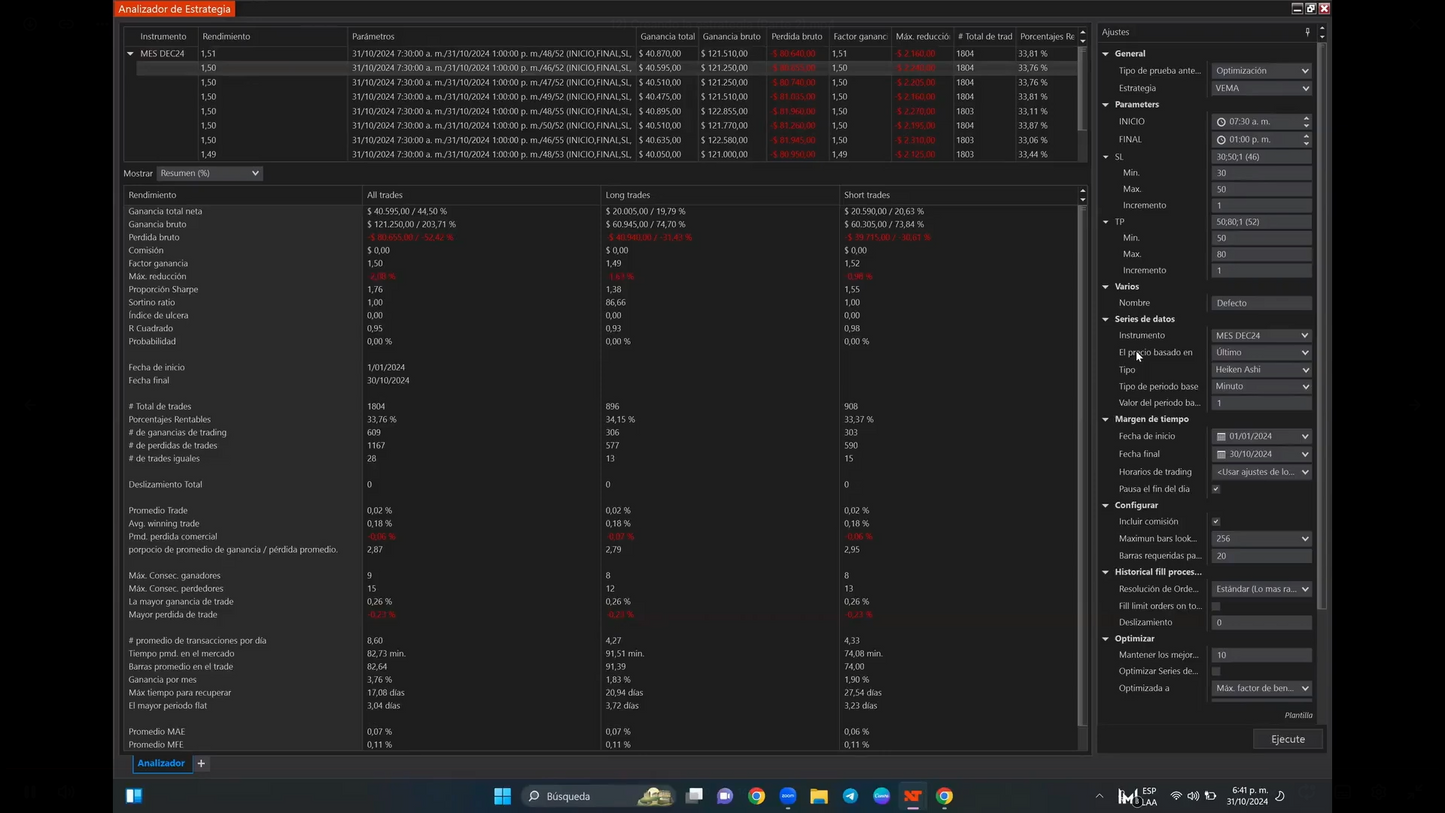Increase INICIO time with the up stepper
This screenshot has height=813, width=1445.
tap(1306, 118)
